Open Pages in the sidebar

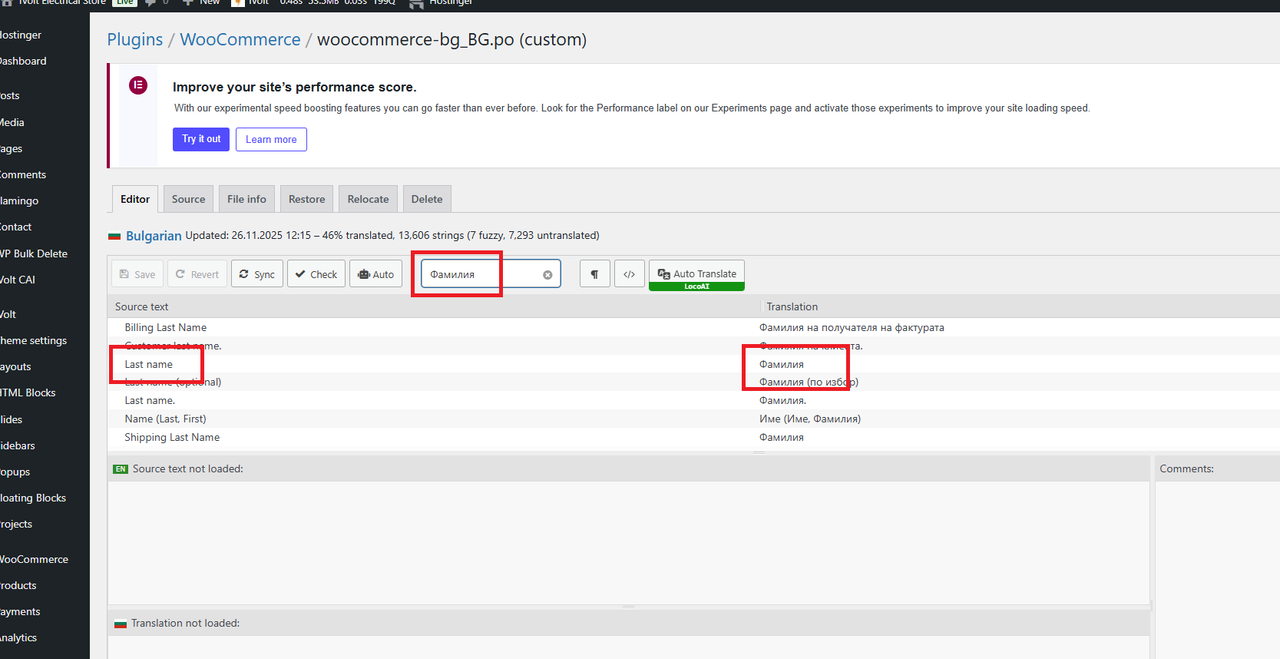11,148
